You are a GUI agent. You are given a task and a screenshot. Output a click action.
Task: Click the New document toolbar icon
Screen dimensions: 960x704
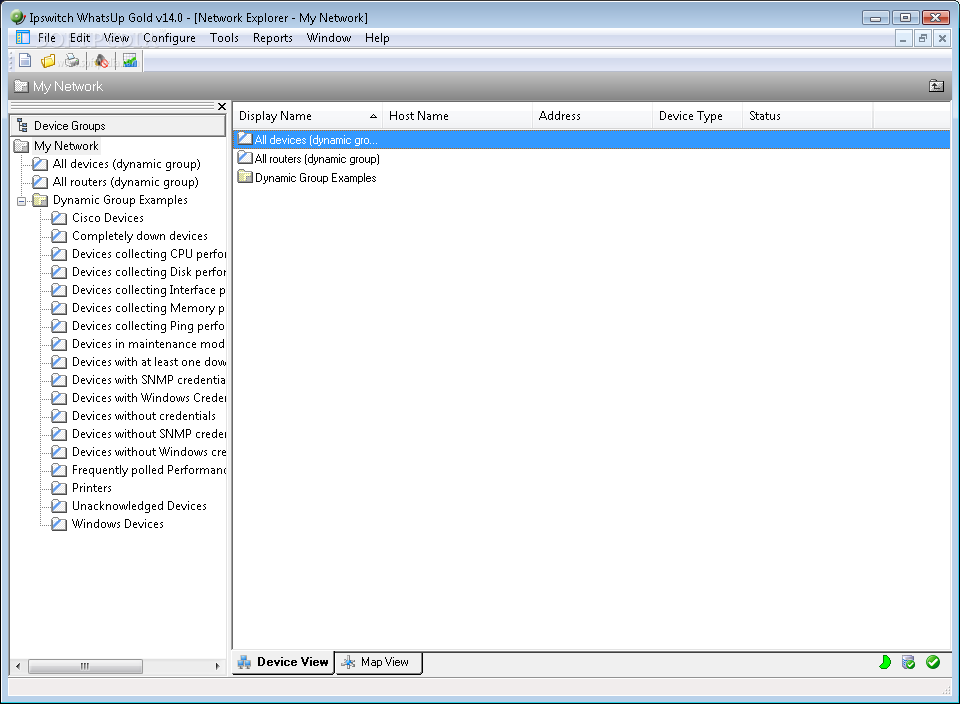(x=25, y=61)
